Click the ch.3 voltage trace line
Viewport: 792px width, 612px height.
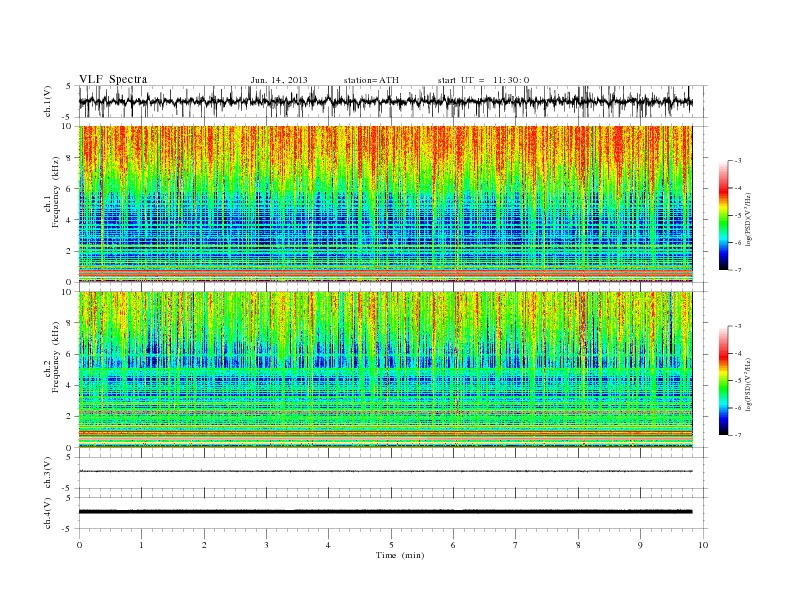tap(385, 471)
